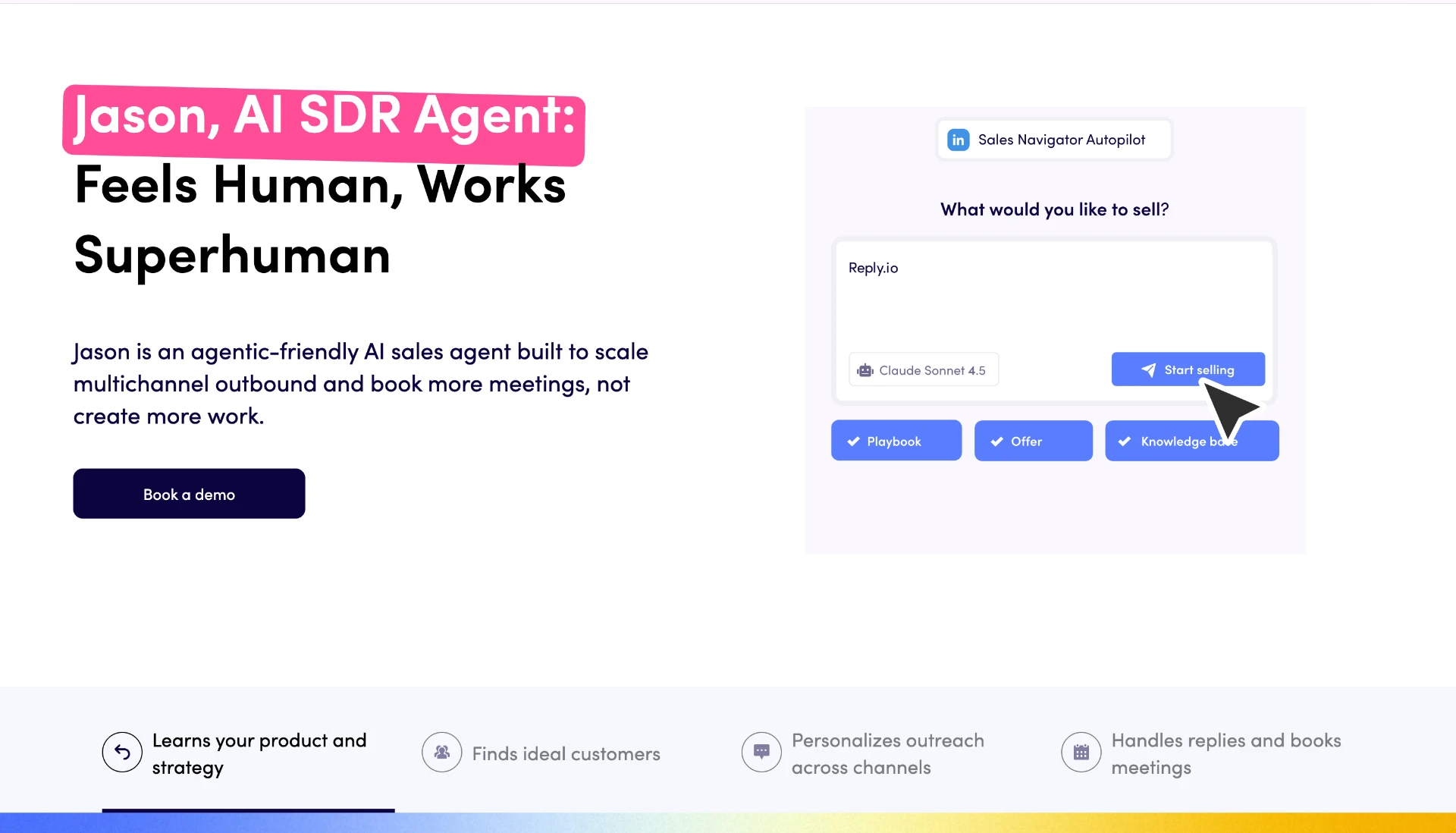Click the Sales Navigator Autopilot pill
This screenshot has width=1456, height=833.
[1054, 140]
